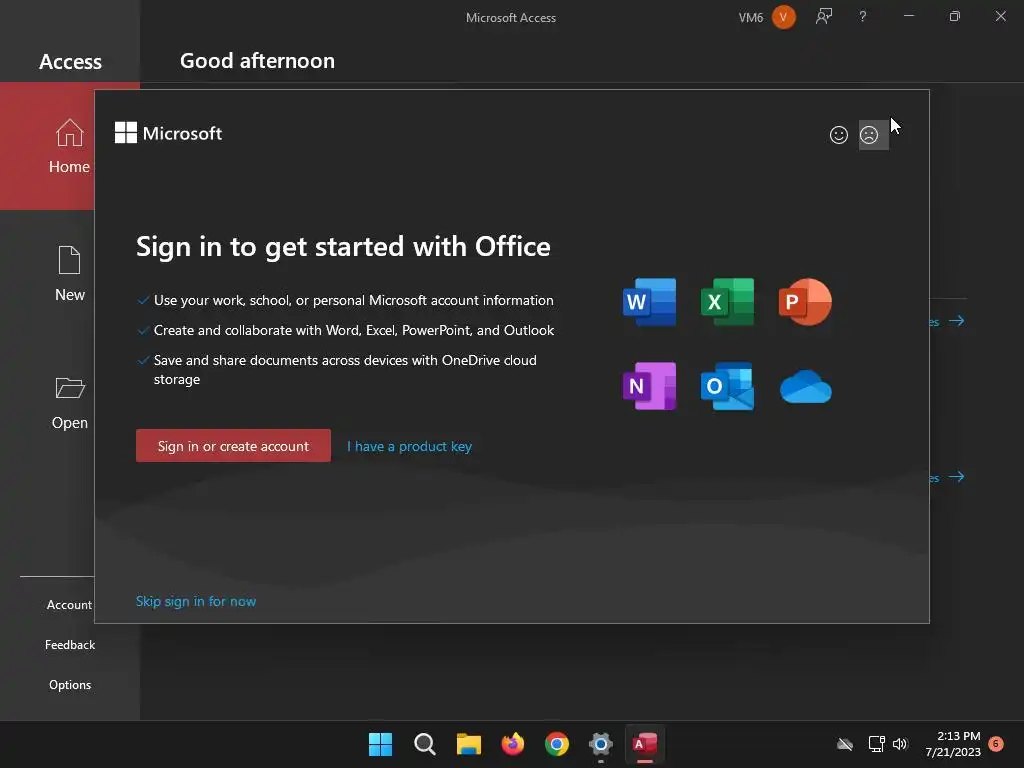The image size is (1024, 768).
Task: Open the New page in sidebar
Action: coord(69,274)
